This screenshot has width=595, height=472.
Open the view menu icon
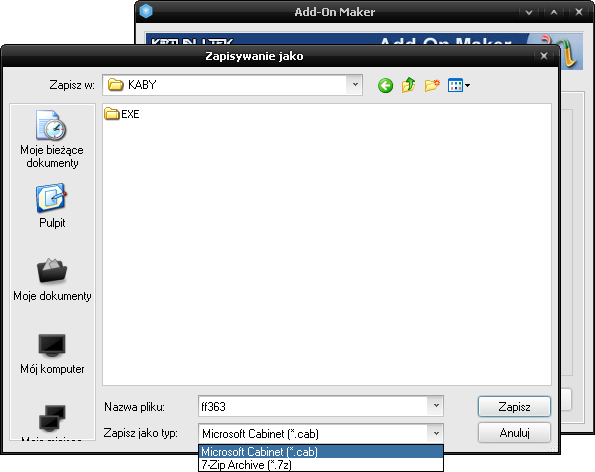458,85
